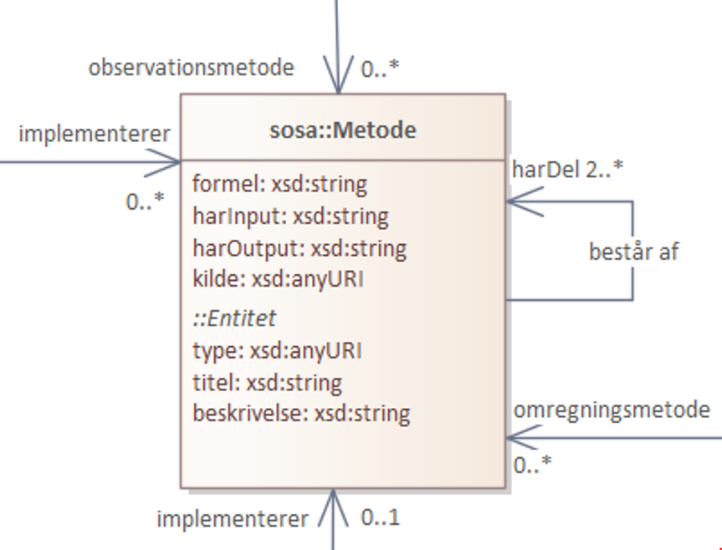Select the sosa::Metode class title
722x550 pixels.
click(343, 130)
